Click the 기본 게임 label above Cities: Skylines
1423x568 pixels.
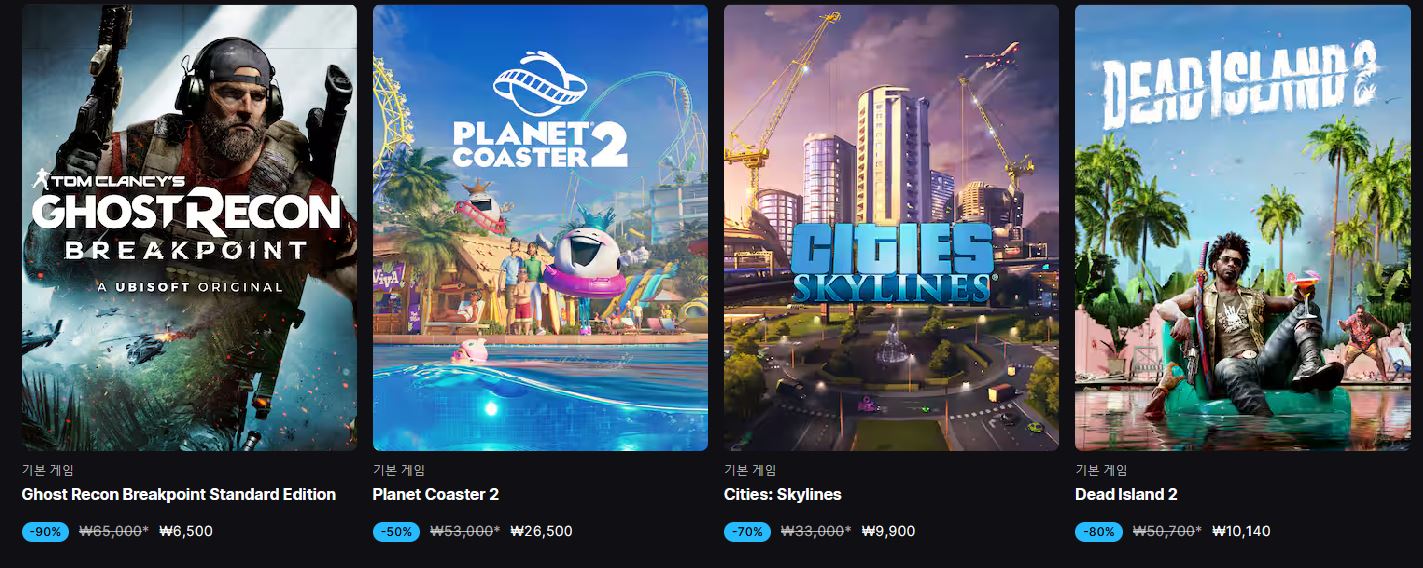[x=749, y=469]
